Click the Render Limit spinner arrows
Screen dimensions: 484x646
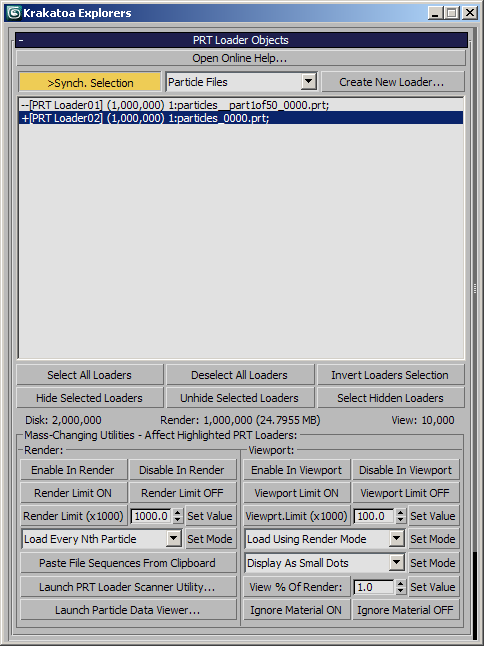[178, 516]
